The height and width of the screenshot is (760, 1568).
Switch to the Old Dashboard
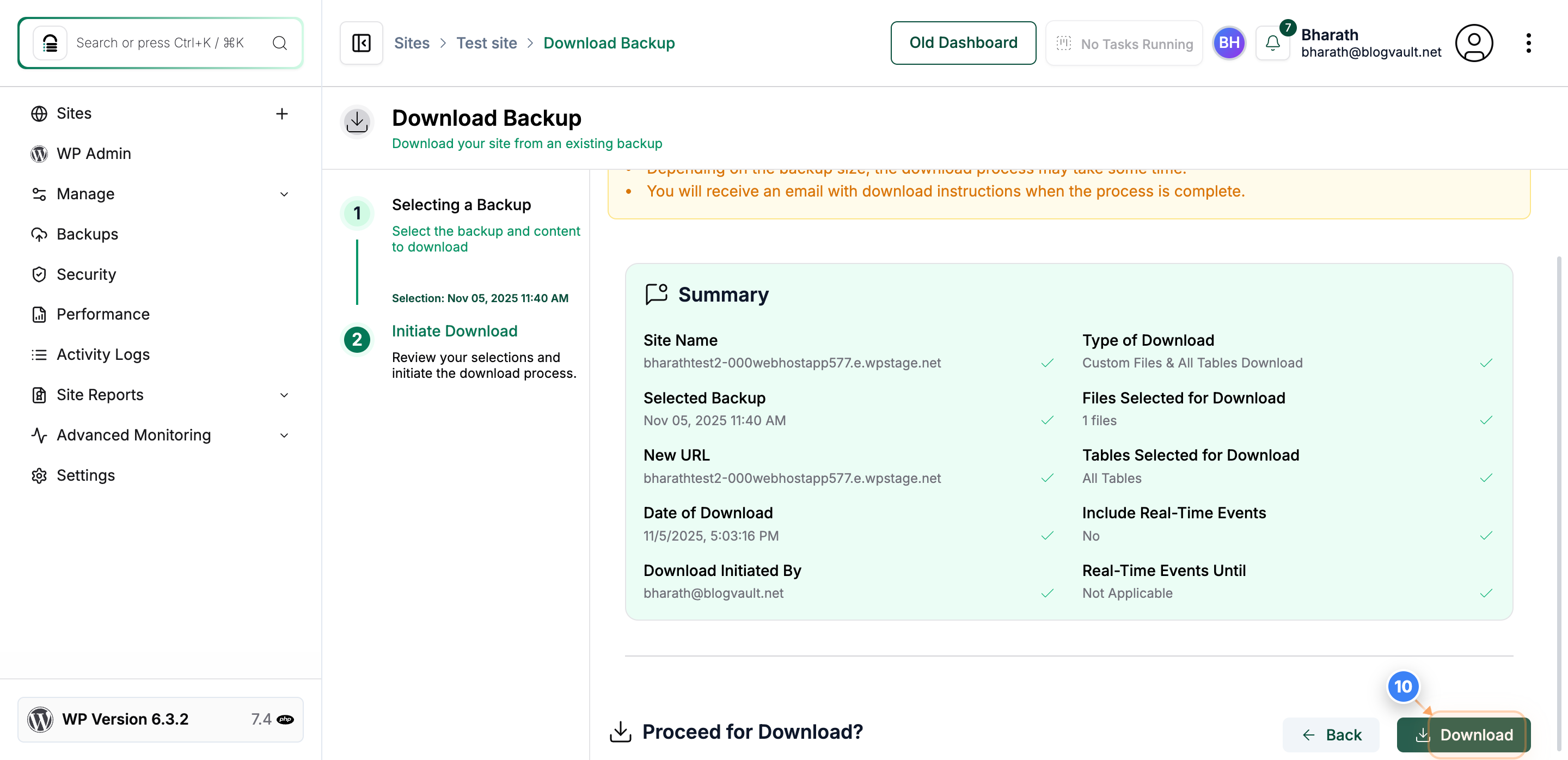pyautogui.click(x=963, y=42)
